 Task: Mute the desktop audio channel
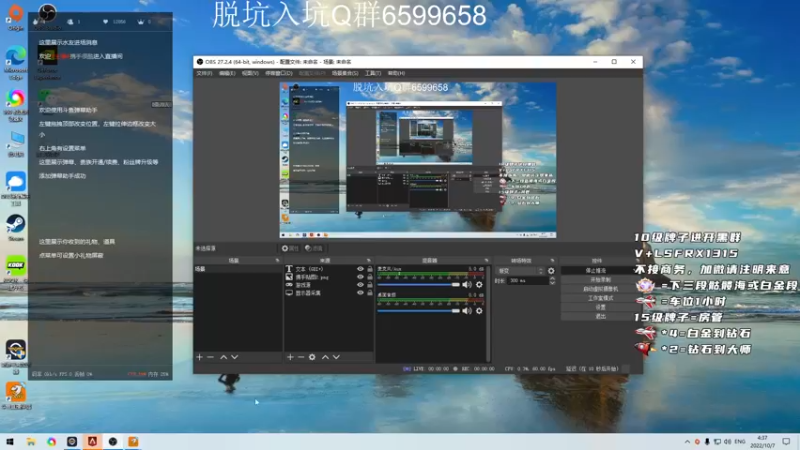coord(466,311)
